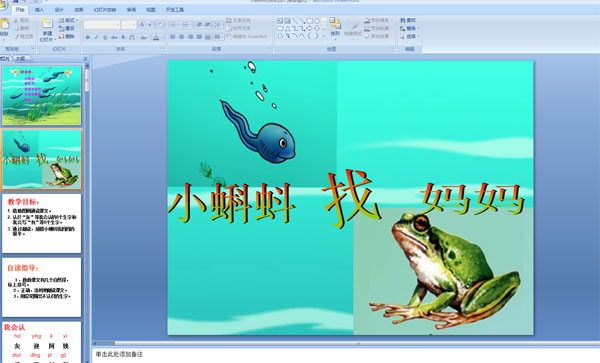Switch to the Outline pane tab
Viewport: 600px width, 363px height.
click(x=21, y=59)
